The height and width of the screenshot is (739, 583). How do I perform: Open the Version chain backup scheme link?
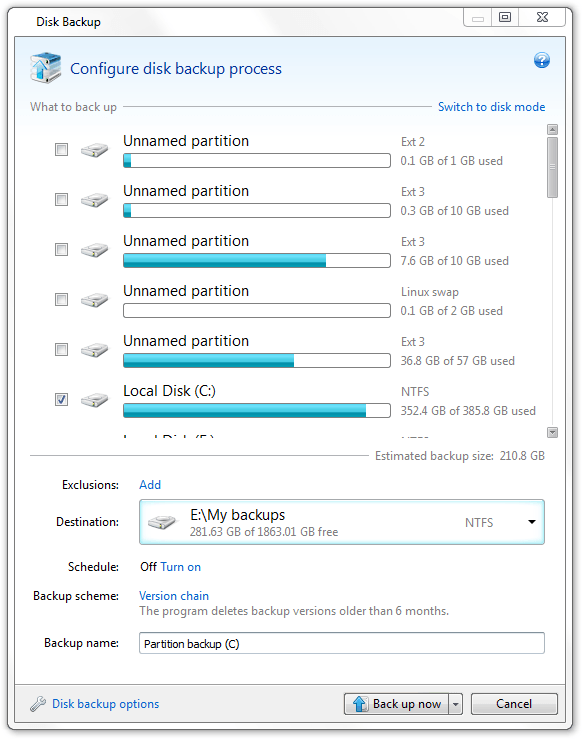[174, 596]
